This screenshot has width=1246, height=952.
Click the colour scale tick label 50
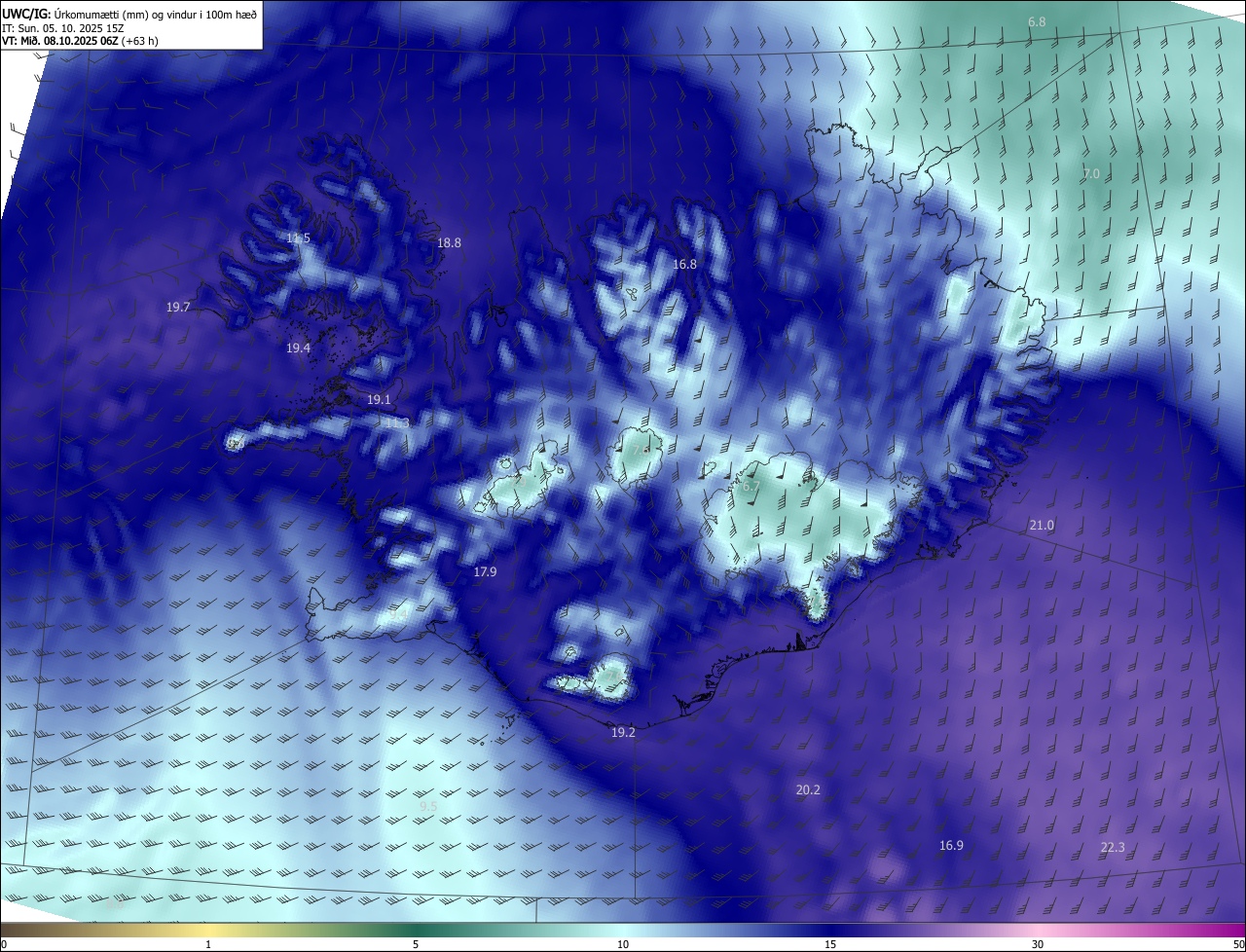pos(1238,944)
